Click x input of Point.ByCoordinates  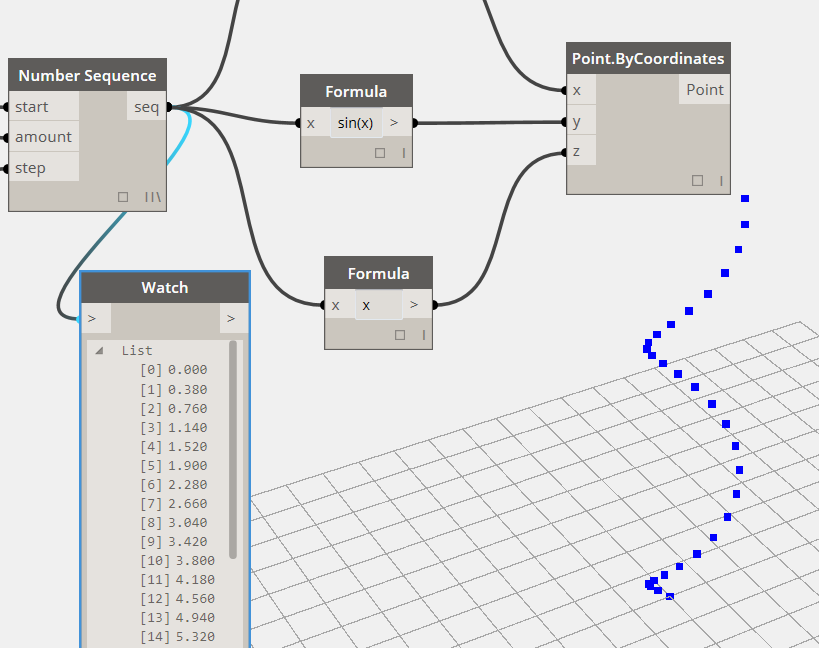tap(581, 90)
